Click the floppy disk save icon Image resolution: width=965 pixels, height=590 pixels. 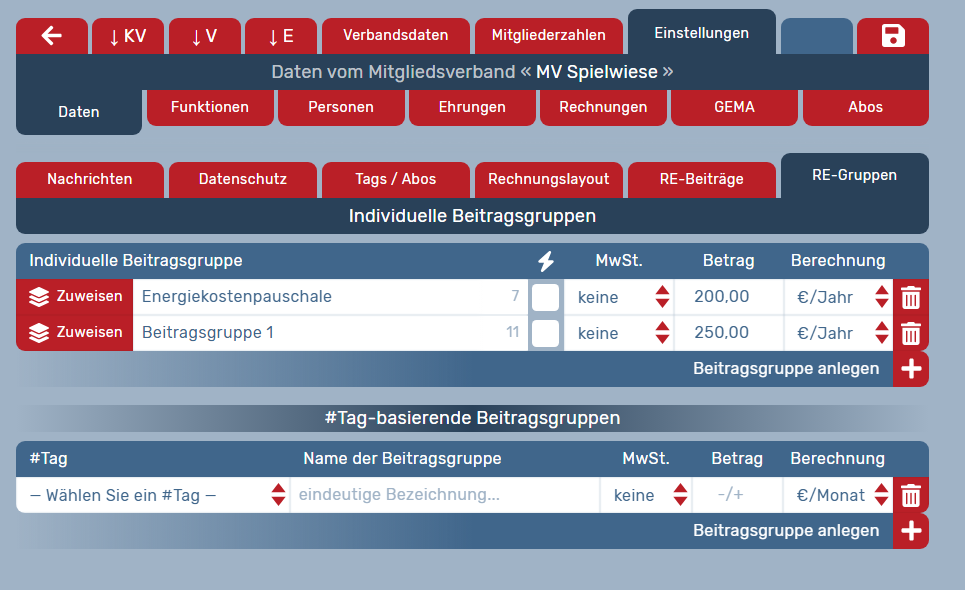(892, 36)
